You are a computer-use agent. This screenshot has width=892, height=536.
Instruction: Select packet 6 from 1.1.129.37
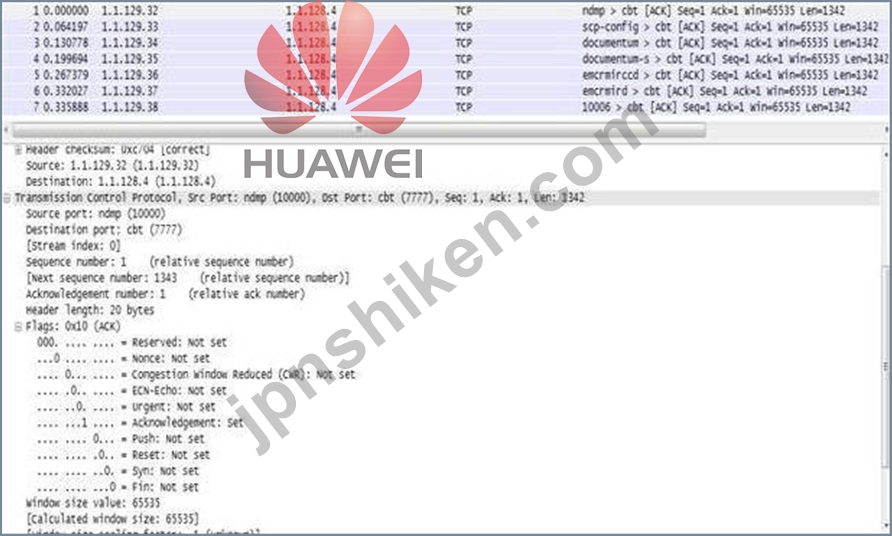(x=446, y=91)
